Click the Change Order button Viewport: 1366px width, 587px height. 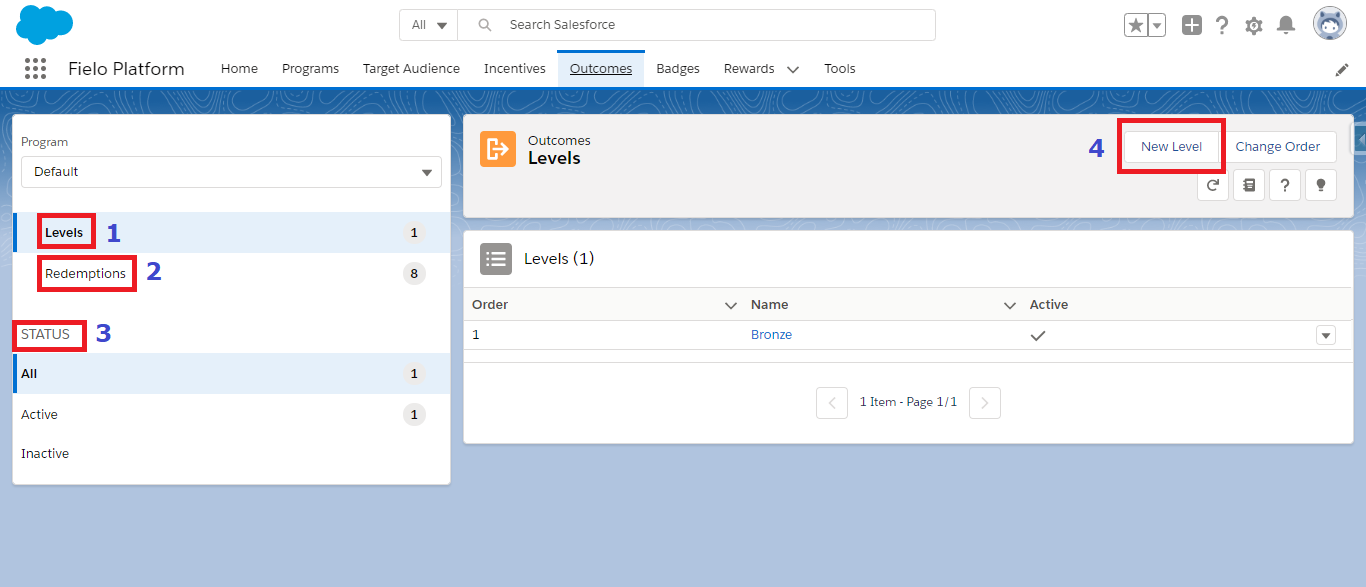pyautogui.click(x=1278, y=147)
